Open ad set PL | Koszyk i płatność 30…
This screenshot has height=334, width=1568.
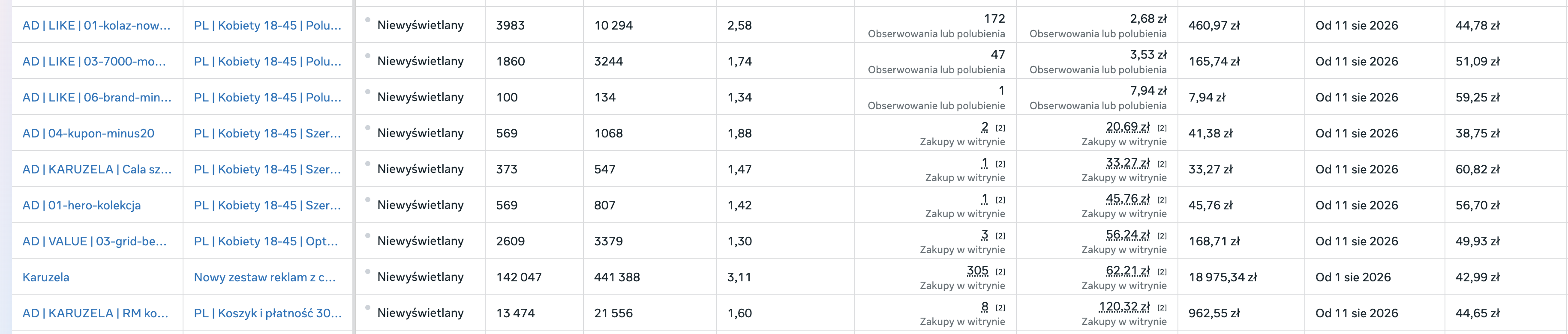[x=268, y=313]
